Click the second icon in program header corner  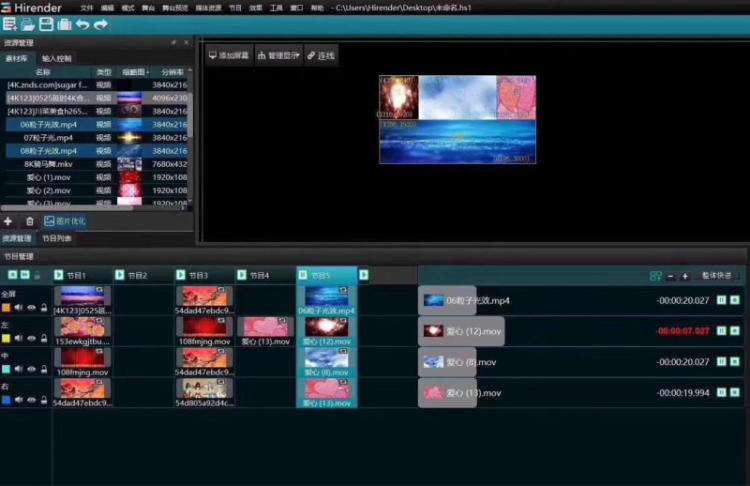[x=24, y=275]
